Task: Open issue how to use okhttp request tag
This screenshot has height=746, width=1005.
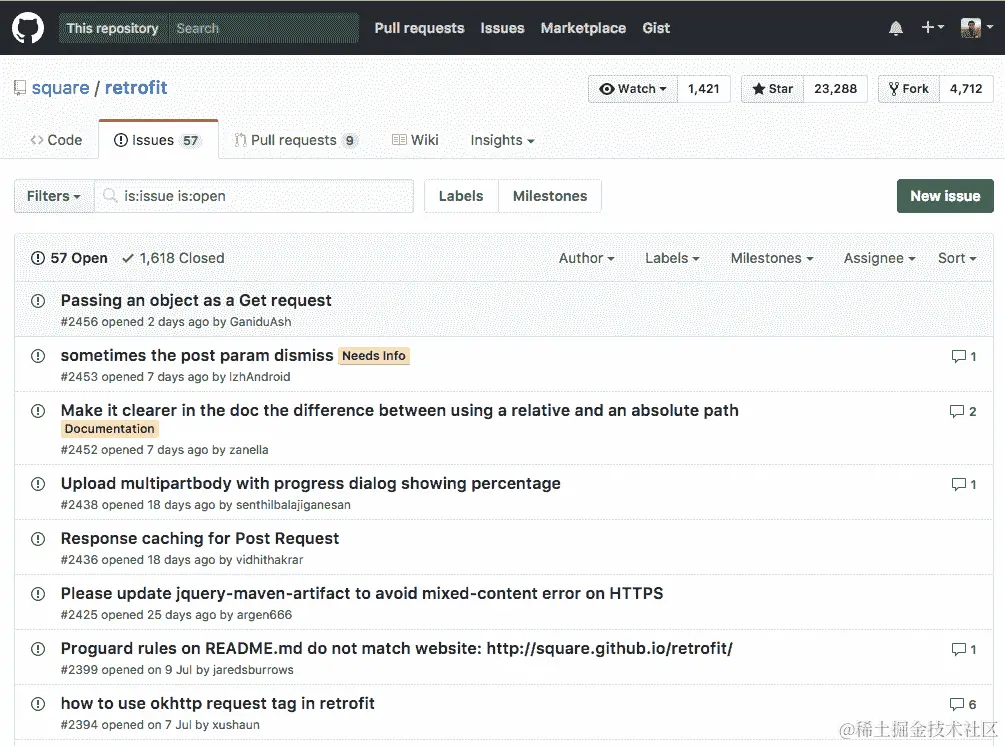Action: 218,704
